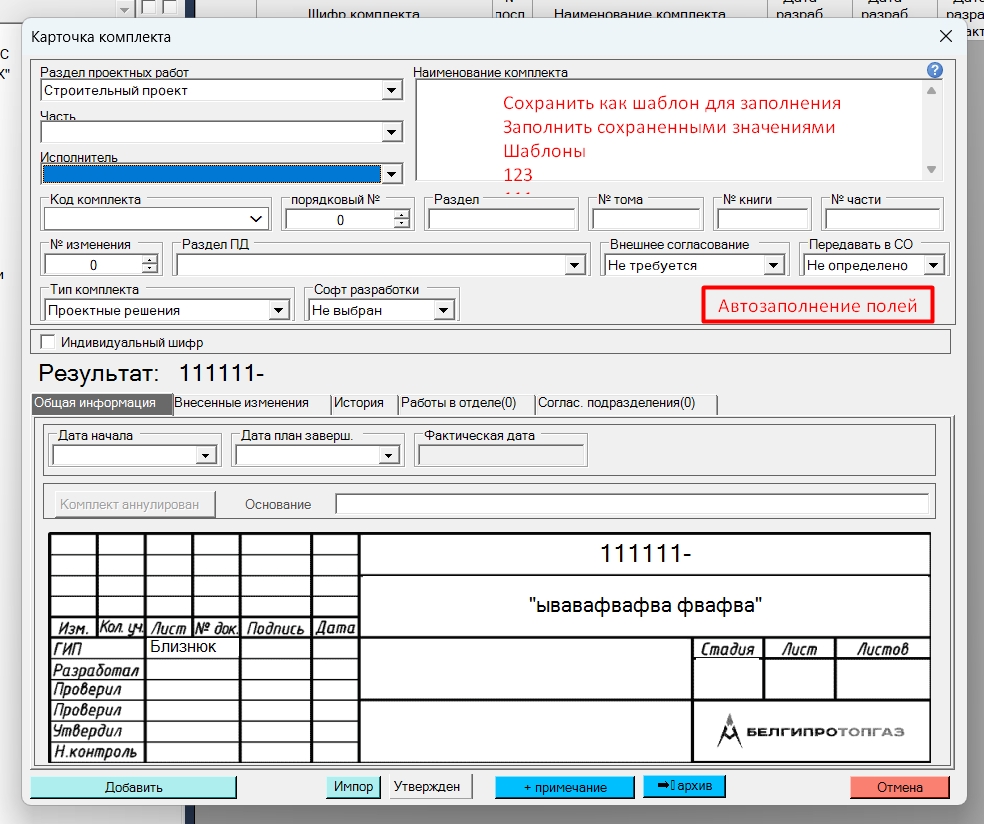
Task: Open the Исполнитель dropdown list
Action: click(391, 174)
